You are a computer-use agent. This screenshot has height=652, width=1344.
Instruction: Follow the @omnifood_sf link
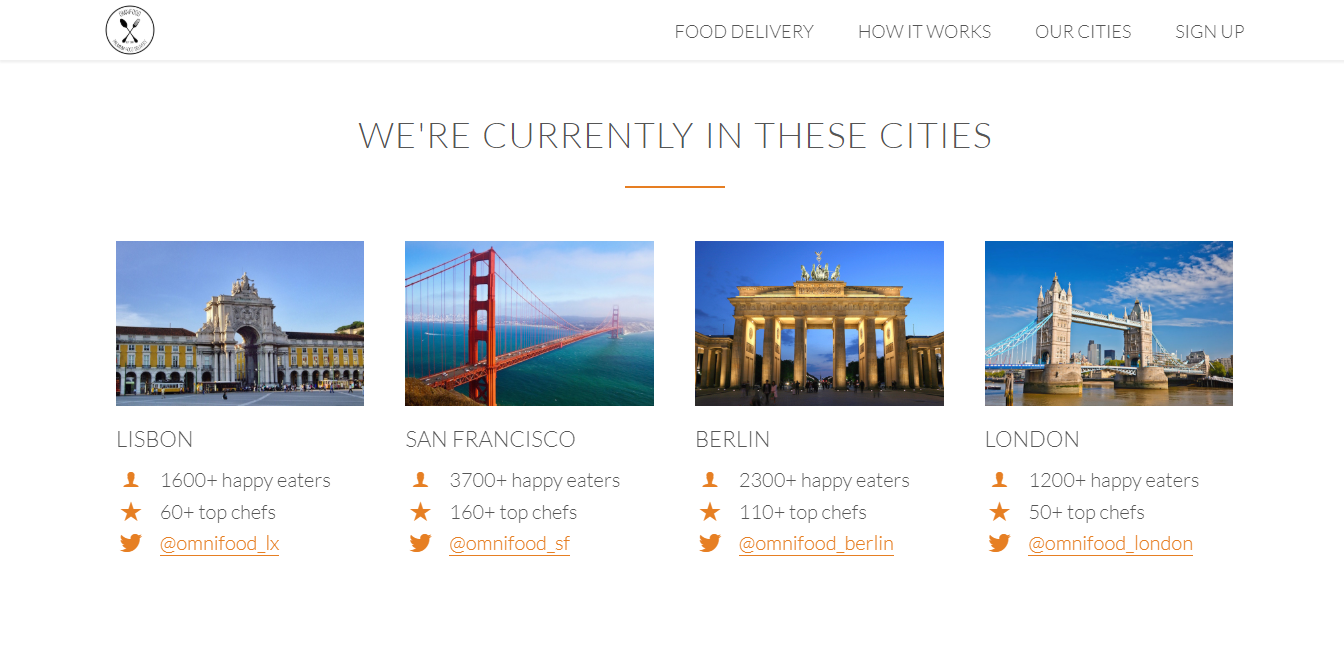point(509,544)
